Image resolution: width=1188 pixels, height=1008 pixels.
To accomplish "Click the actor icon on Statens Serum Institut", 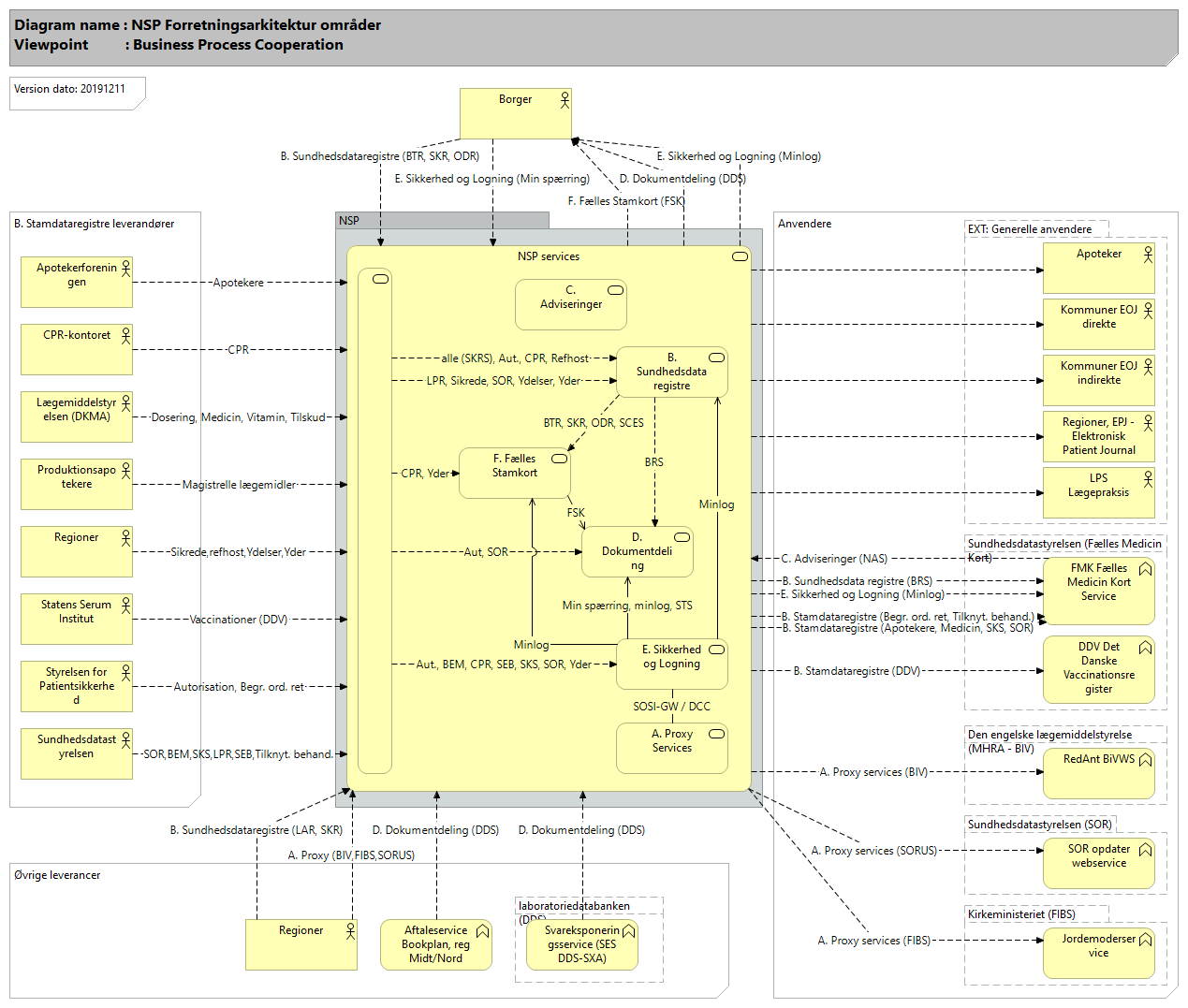I will pyautogui.click(x=125, y=606).
